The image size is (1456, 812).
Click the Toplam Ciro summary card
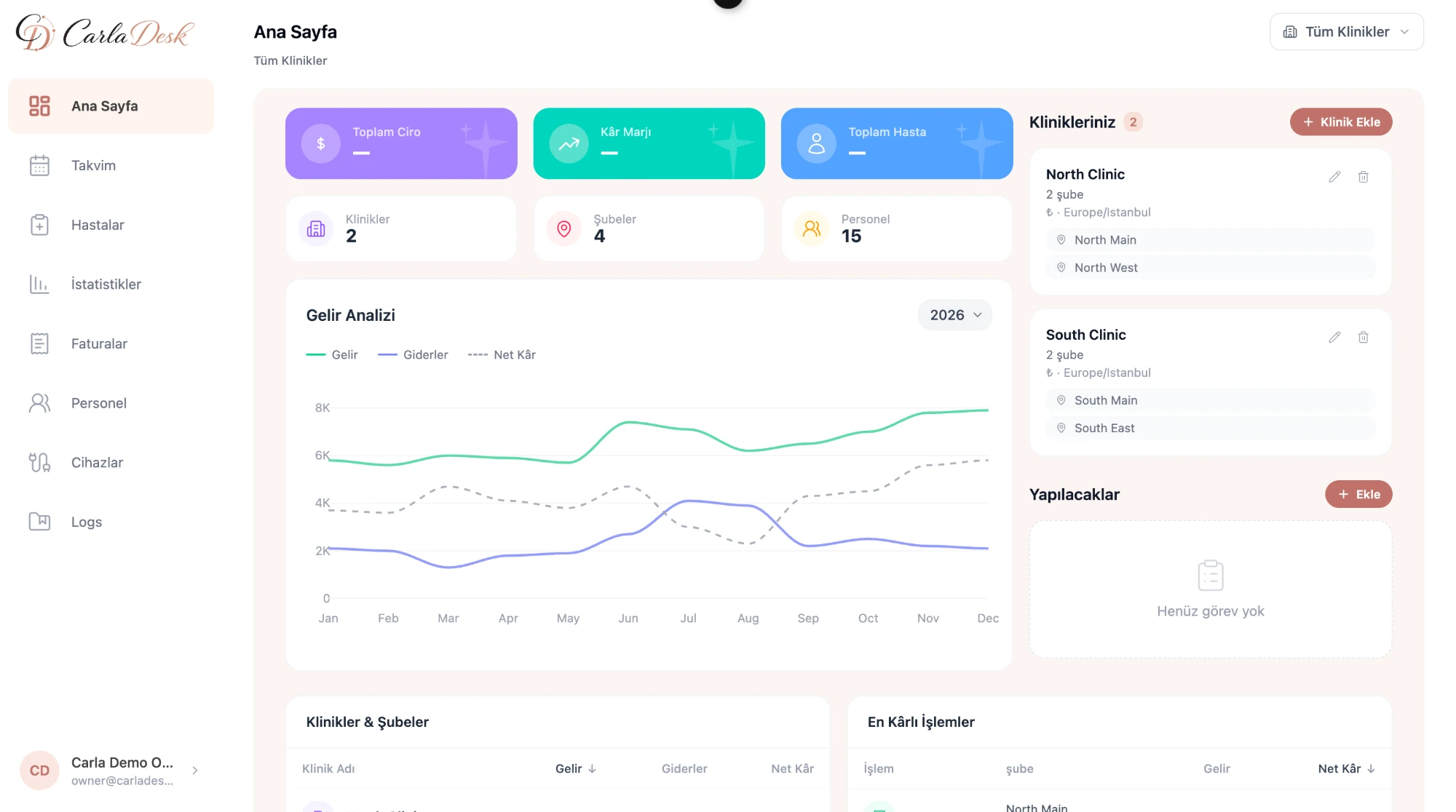(x=401, y=144)
